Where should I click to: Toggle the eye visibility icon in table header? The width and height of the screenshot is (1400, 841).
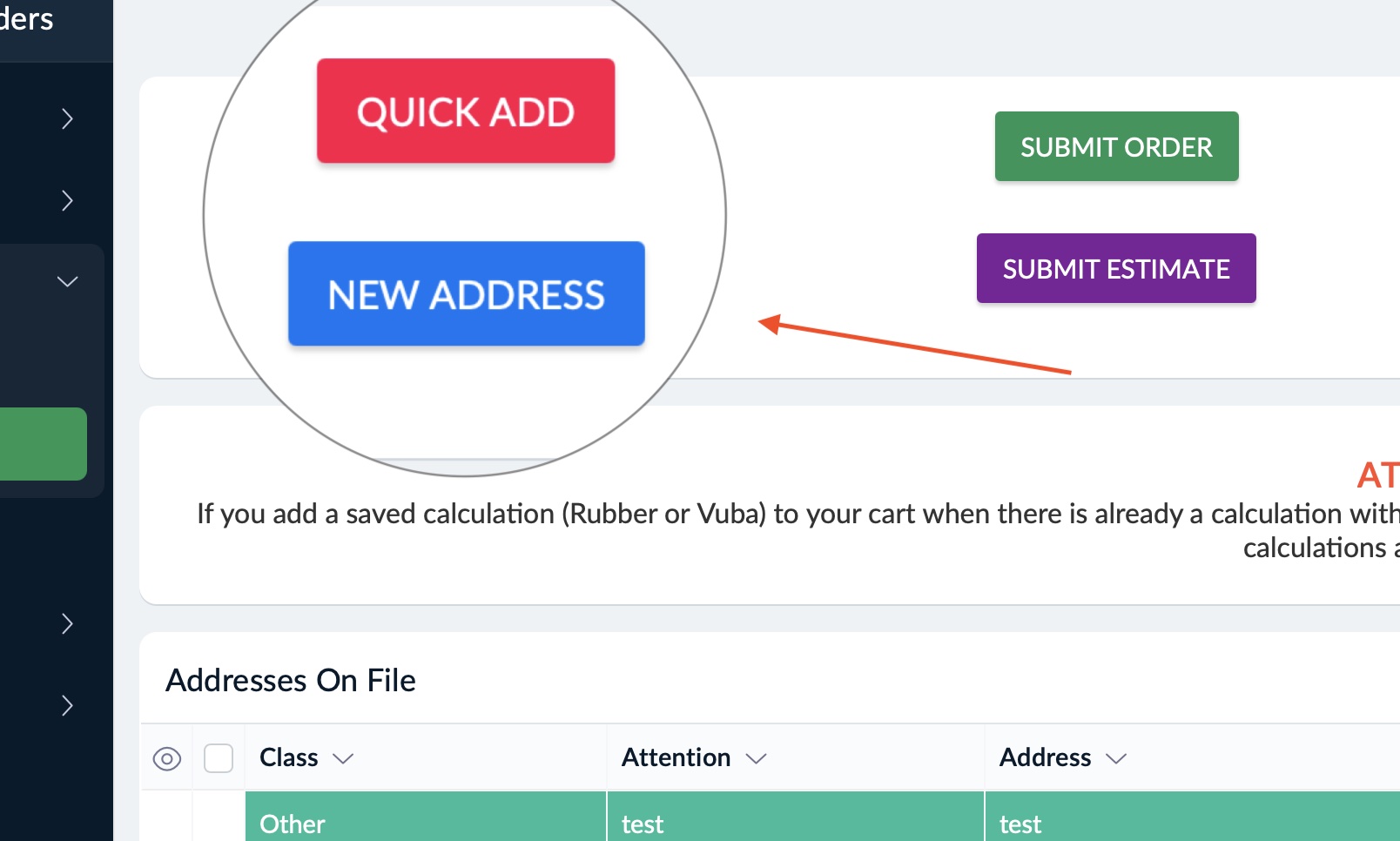pos(166,758)
